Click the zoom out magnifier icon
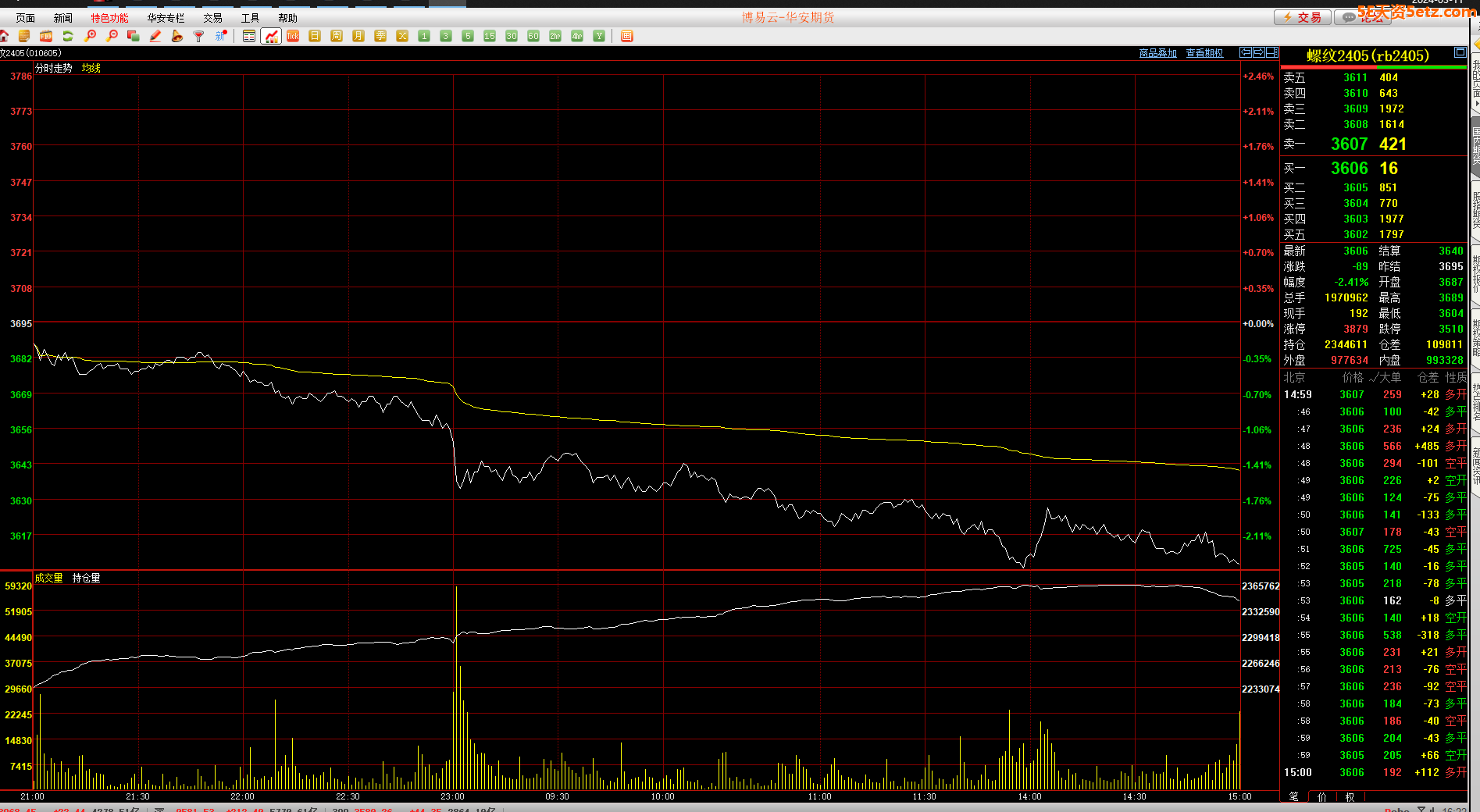The height and width of the screenshot is (812, 1480). click(112, 36)
